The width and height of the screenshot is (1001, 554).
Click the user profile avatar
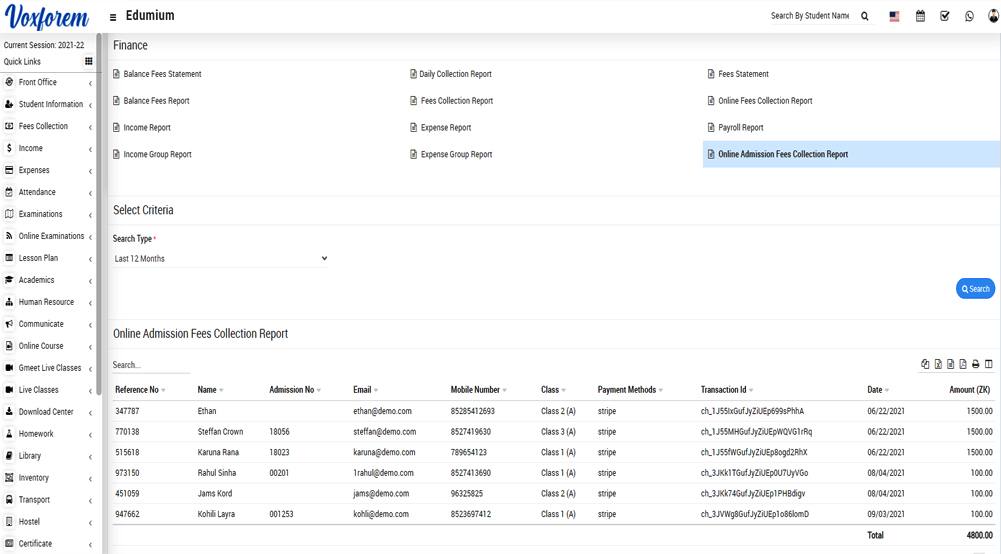pos(992,17)
